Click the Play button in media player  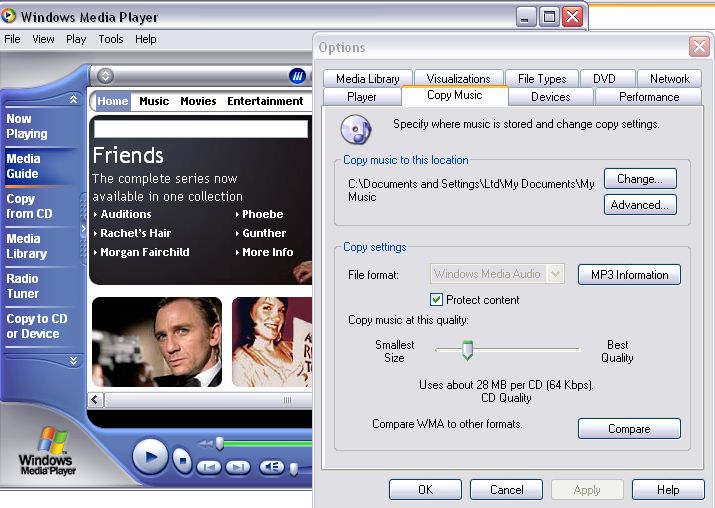click(x=150, y=456)
